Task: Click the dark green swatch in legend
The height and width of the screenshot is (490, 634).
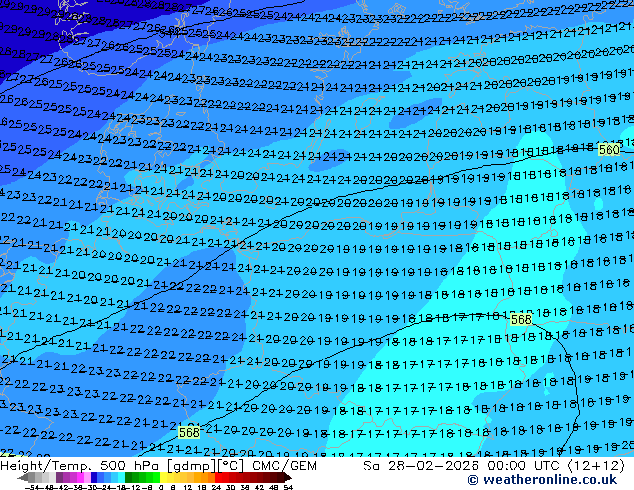Action: click(x=129, y=477)
